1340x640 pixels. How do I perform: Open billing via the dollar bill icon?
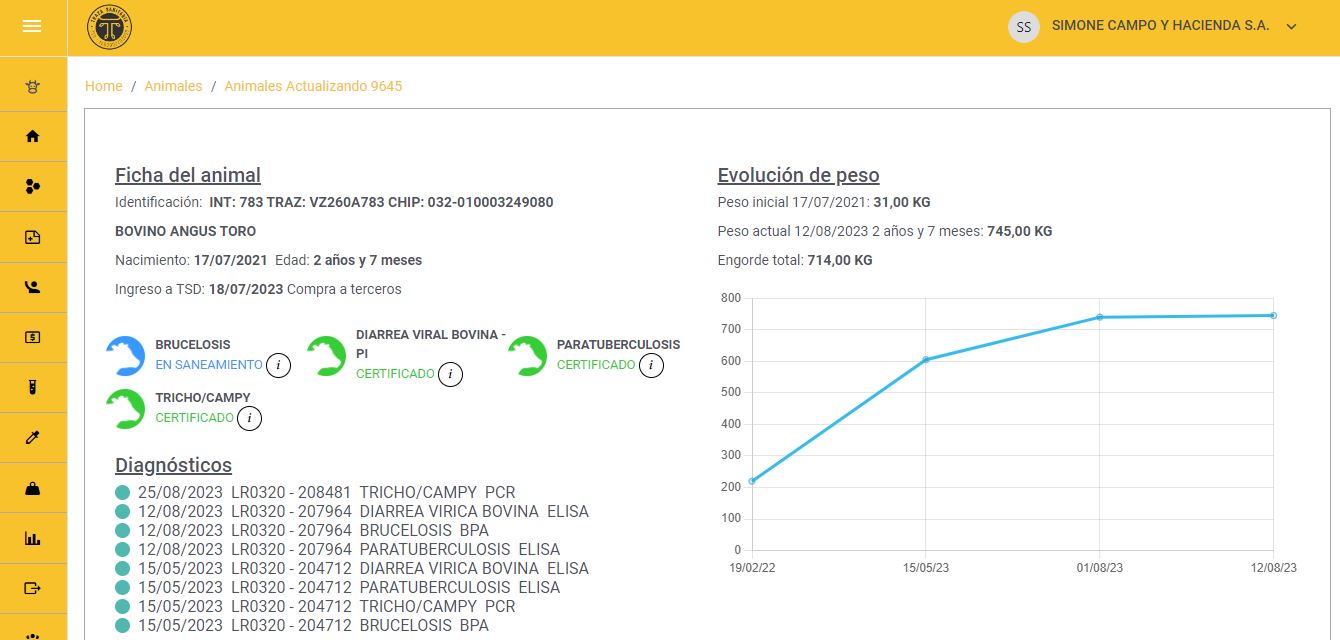tap(34, 337)
